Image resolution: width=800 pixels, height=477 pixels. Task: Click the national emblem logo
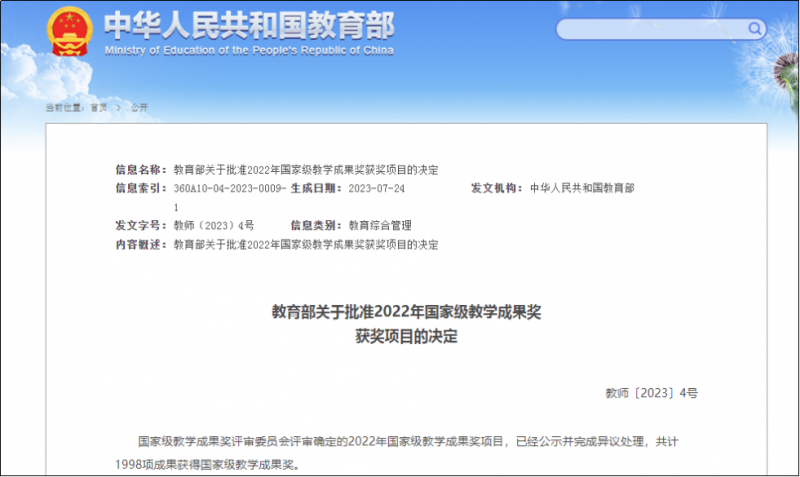point(70,31)
